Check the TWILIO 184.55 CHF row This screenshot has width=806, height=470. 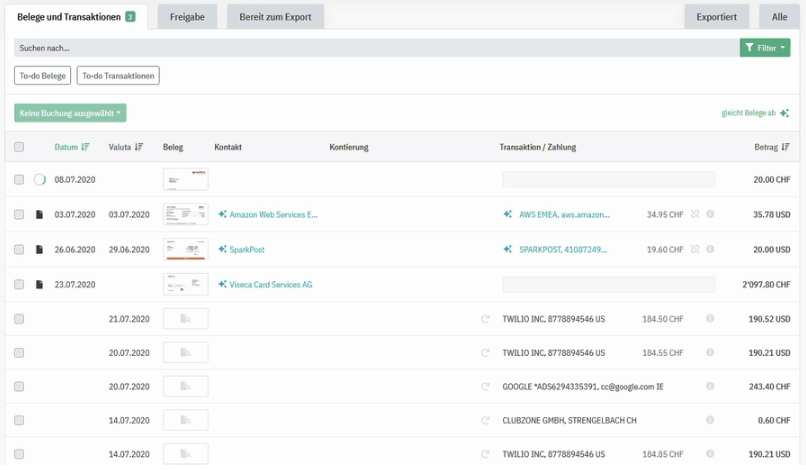19,353
